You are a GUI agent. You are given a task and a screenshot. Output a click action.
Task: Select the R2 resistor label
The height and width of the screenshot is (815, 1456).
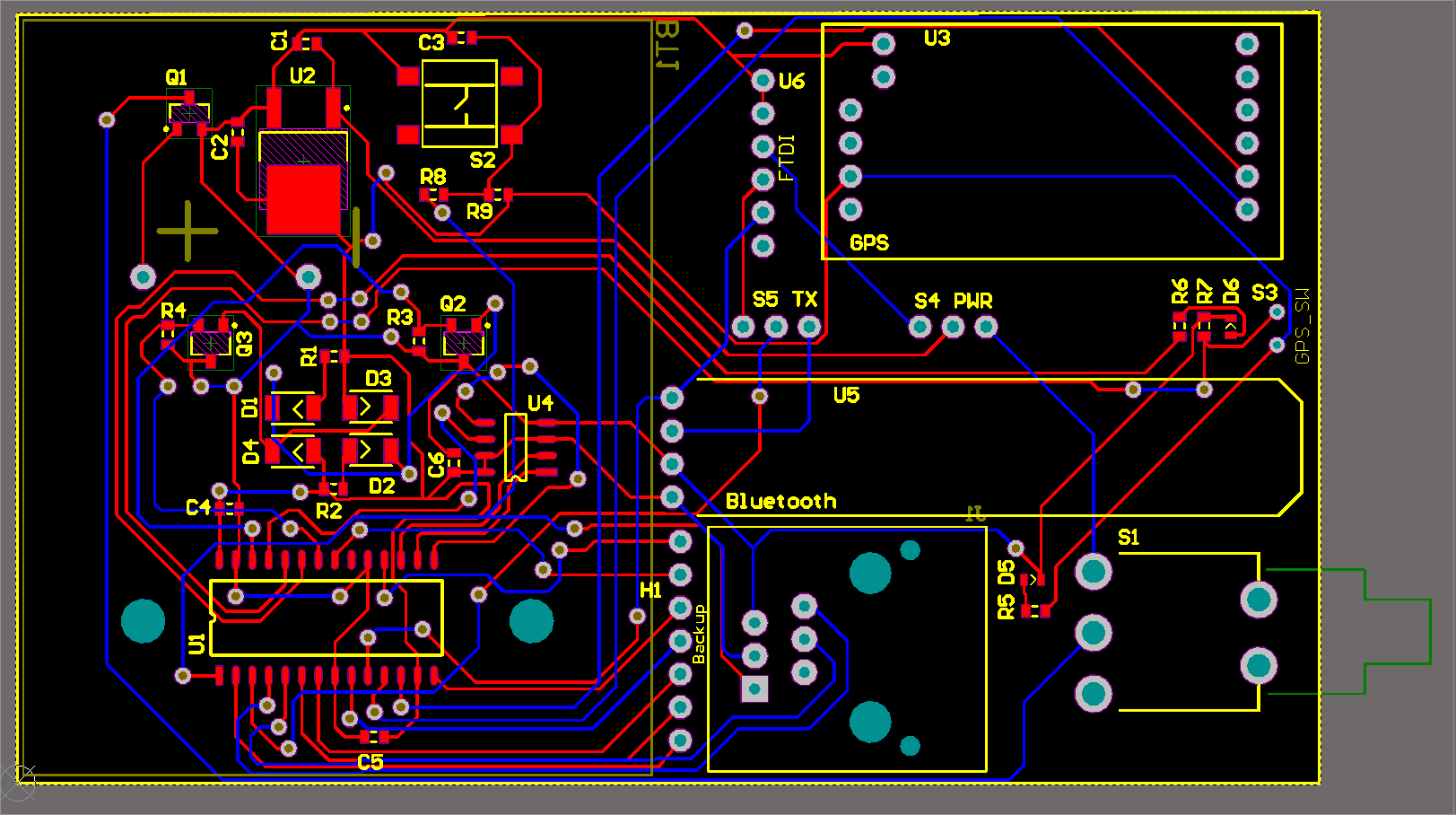click(x=329, y=512)
